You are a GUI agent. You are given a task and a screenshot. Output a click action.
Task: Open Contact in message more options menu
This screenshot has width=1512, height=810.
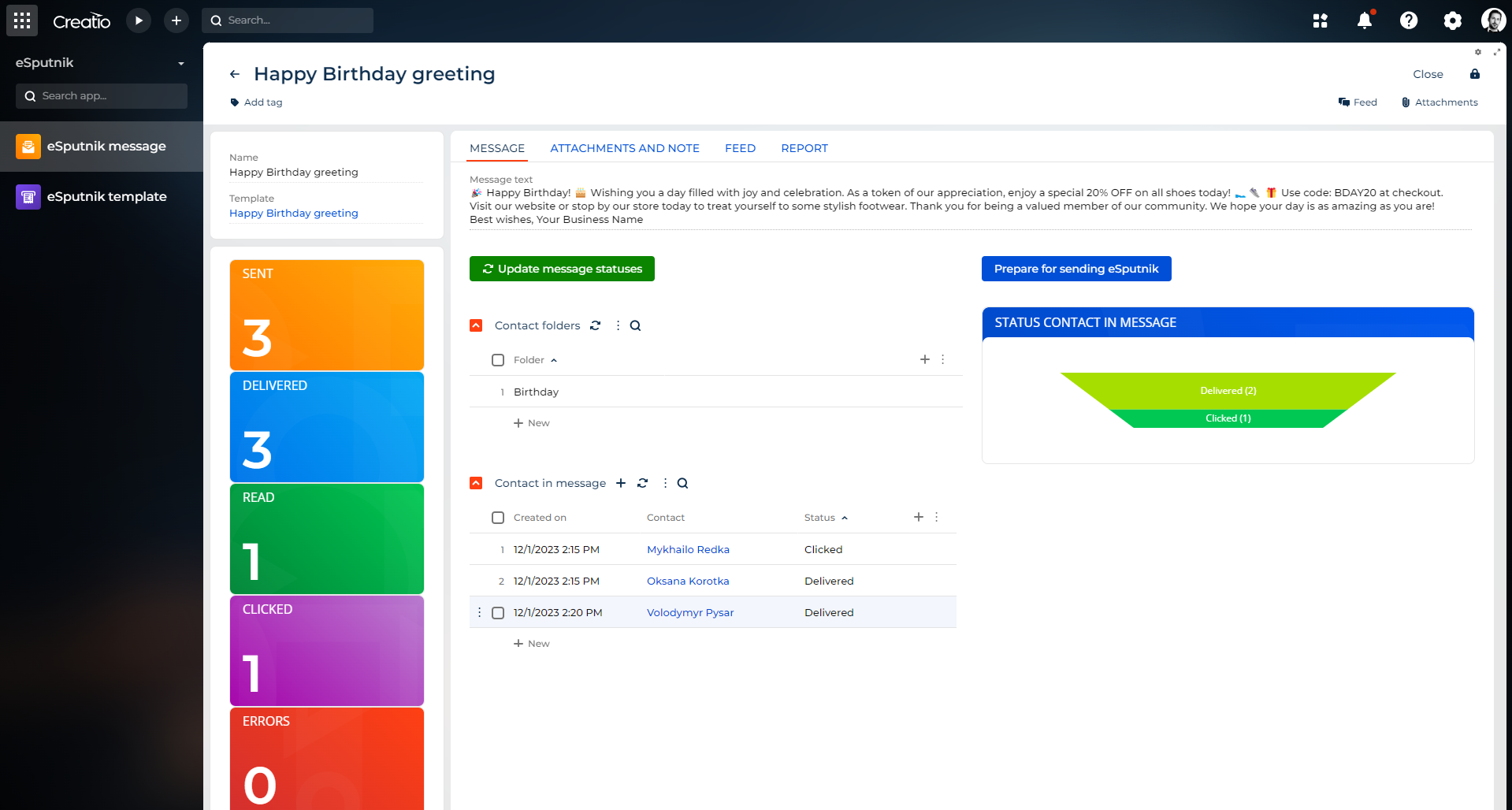tap(665, 483)
